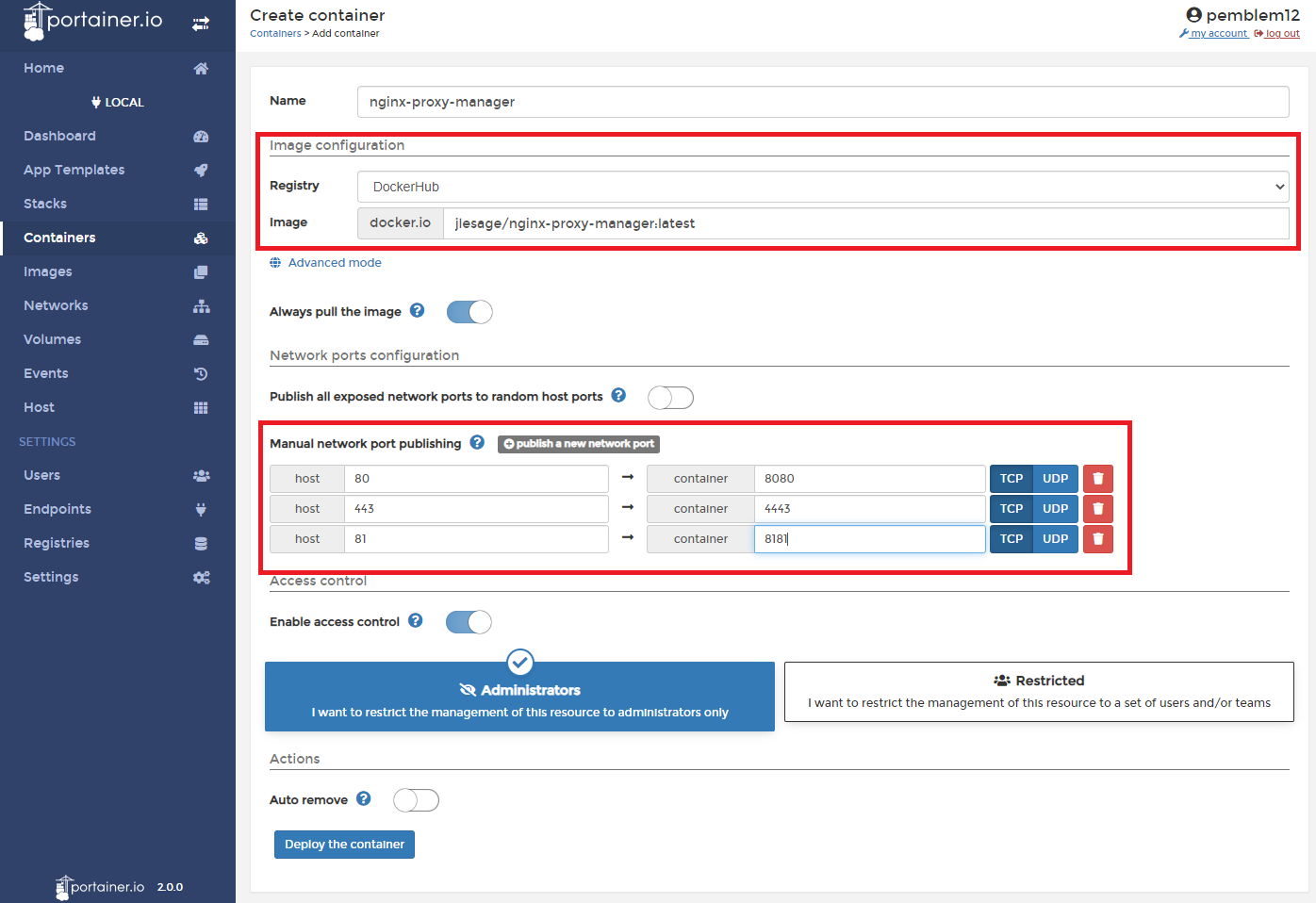The height and width of the screenshot is (903, 1316).
Task: Disable Always pull the image toggle
Action: pos(469,312)
